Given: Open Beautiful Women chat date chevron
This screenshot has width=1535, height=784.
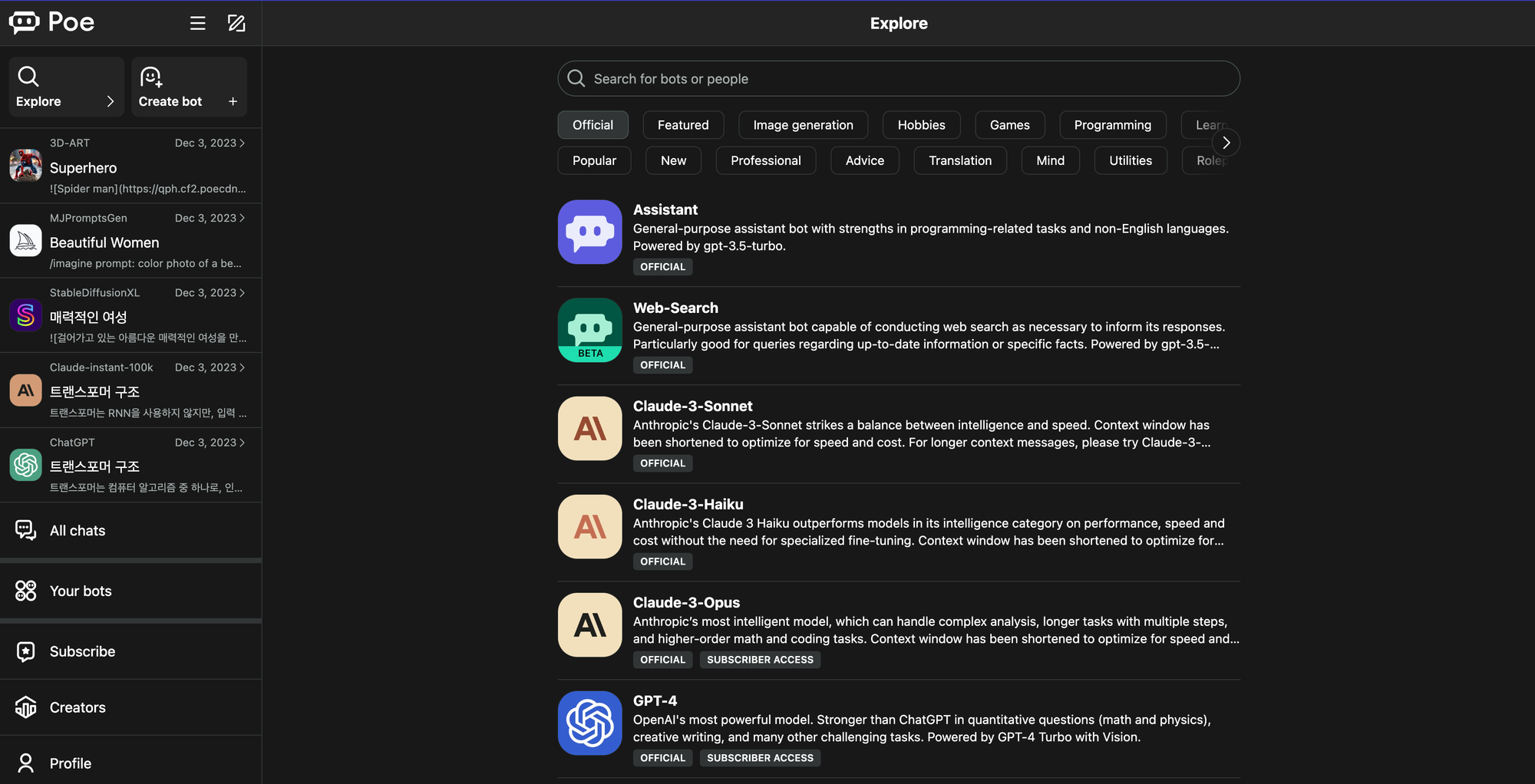Looking at the screenshot, I should point(243,219).
